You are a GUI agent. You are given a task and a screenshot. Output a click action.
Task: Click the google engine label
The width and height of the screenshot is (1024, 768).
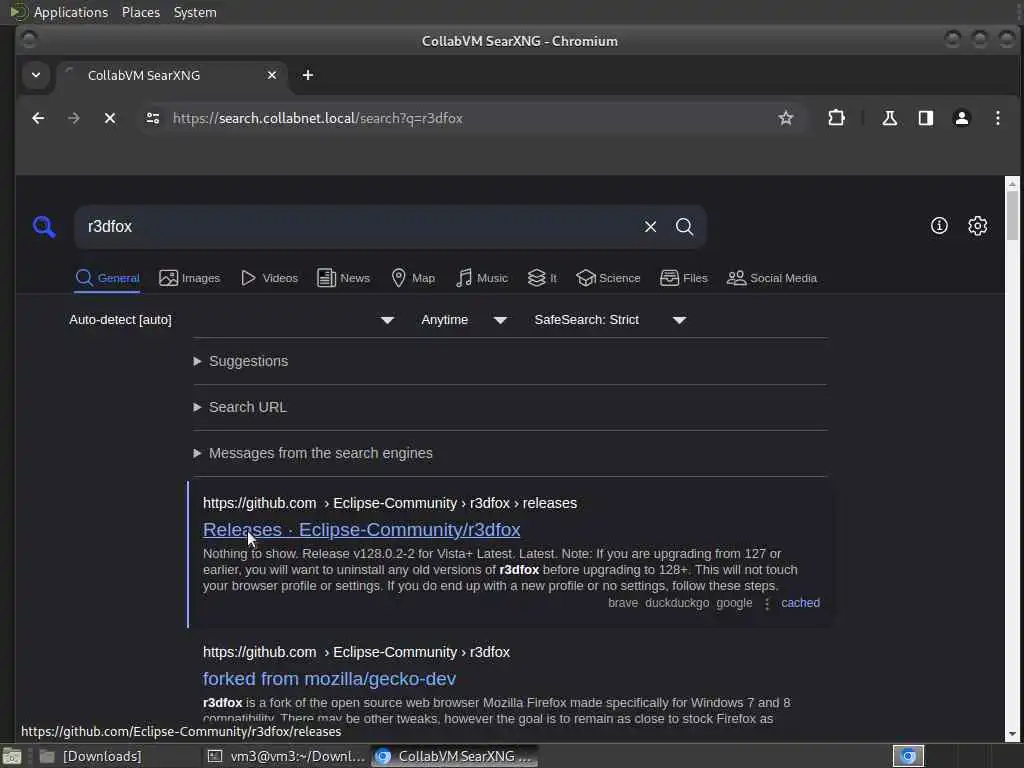click(734, 603)
